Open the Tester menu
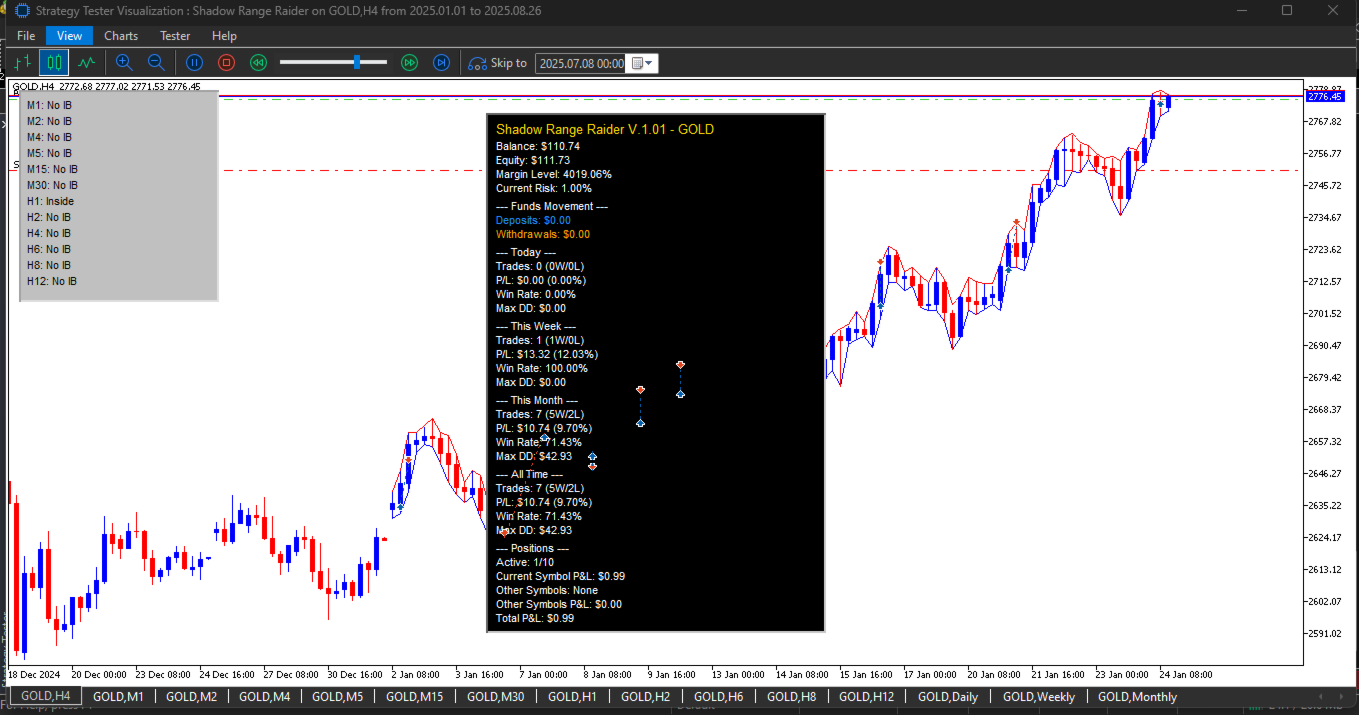Image resolution: width=1359 pixels, height=715 pixels. [175, 36]
